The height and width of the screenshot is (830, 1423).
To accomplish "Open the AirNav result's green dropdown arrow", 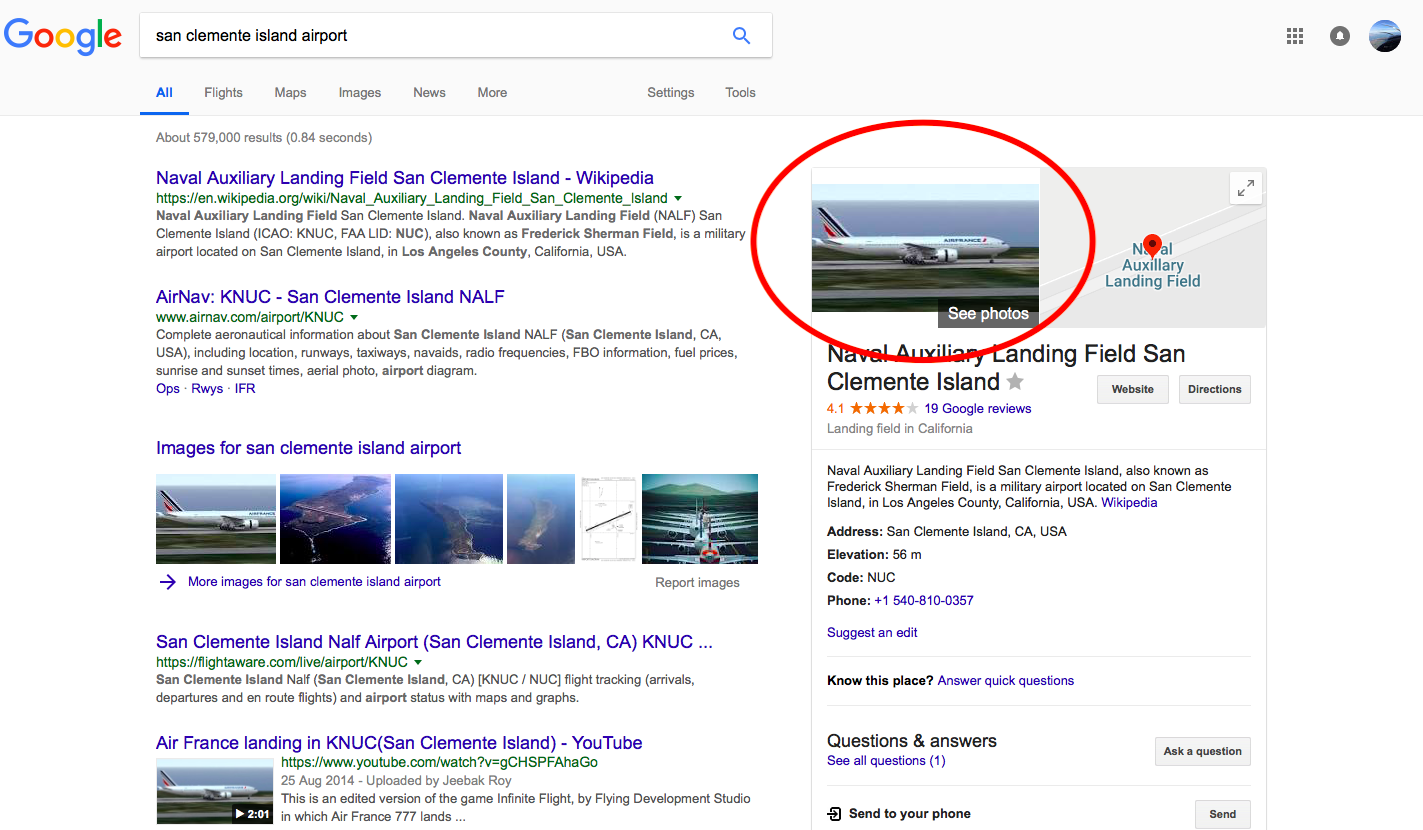I will coord(354,317).
